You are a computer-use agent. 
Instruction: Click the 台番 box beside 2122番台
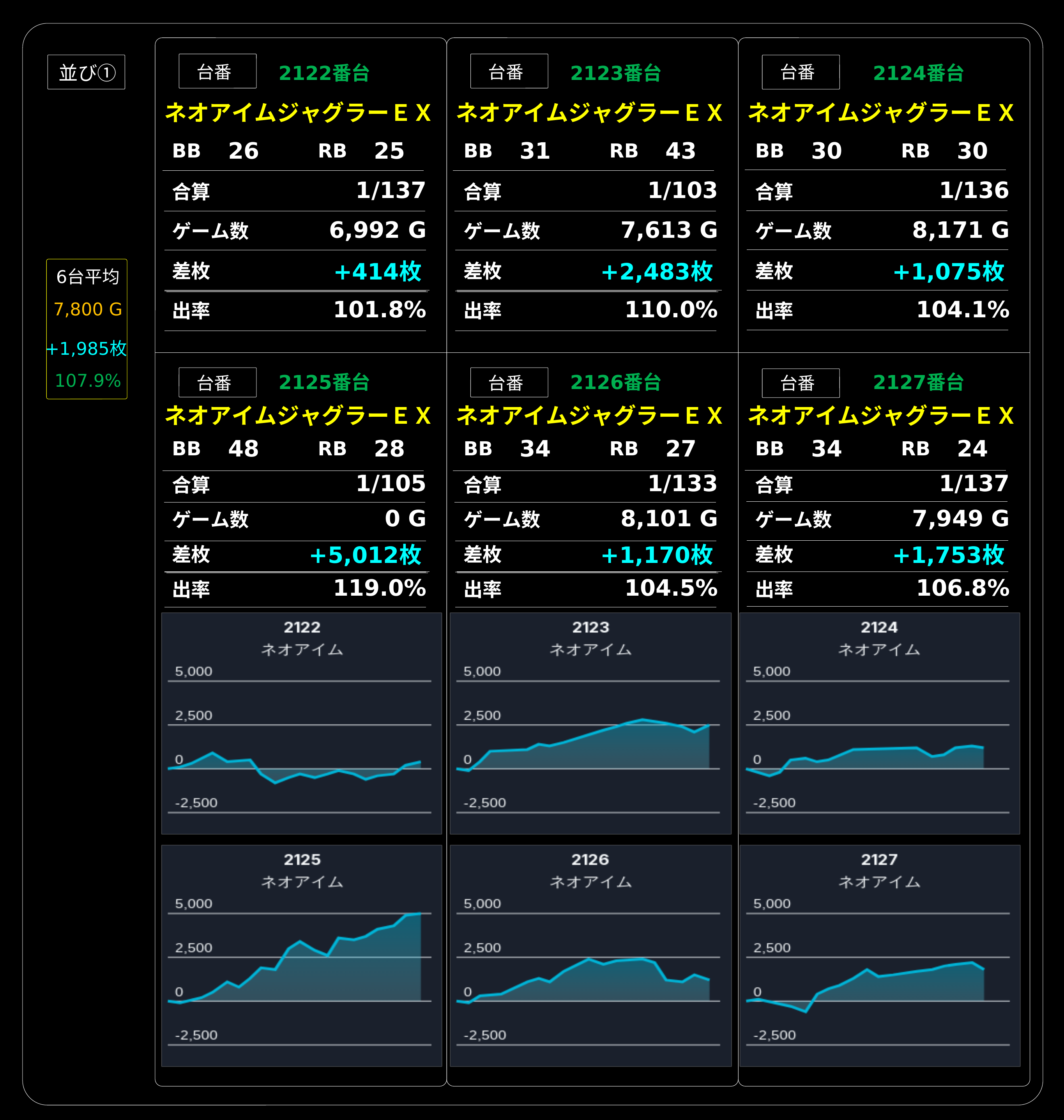[x=217, y=71]
